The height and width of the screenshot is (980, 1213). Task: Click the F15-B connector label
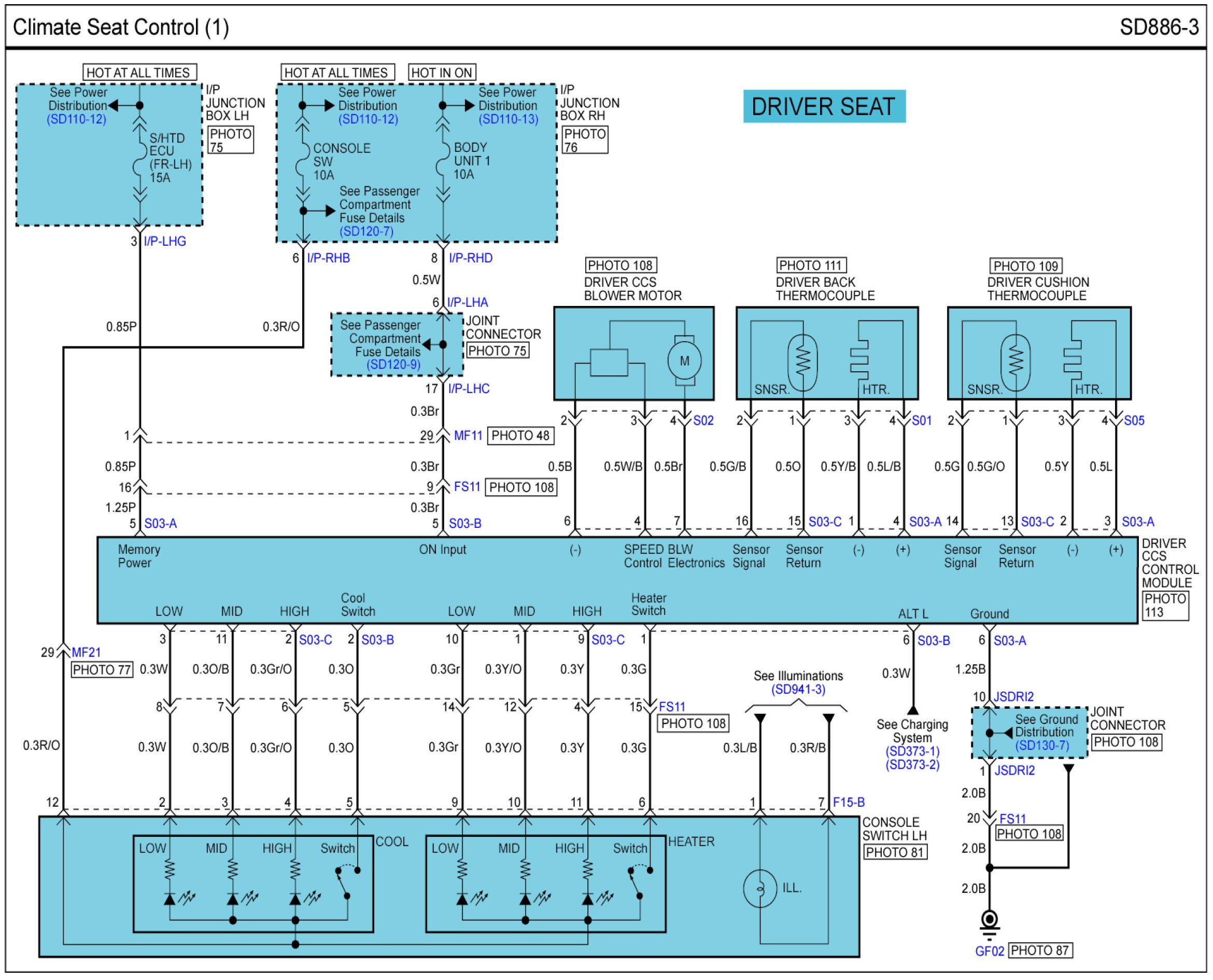[849, 802]
